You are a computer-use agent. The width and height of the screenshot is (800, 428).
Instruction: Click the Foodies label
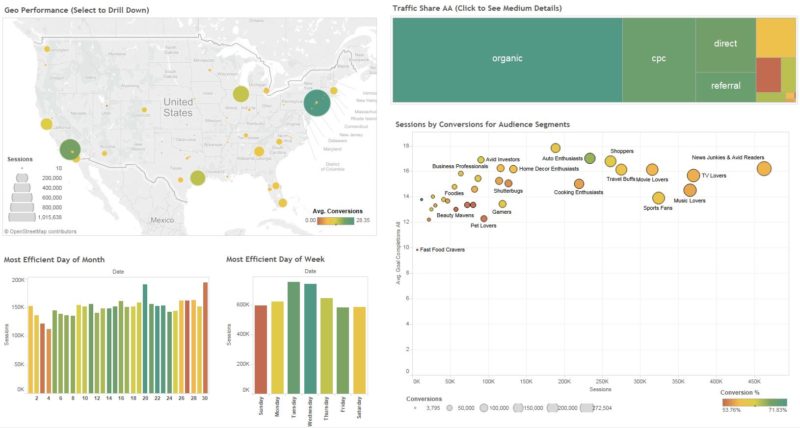click(x=454, y=193)
